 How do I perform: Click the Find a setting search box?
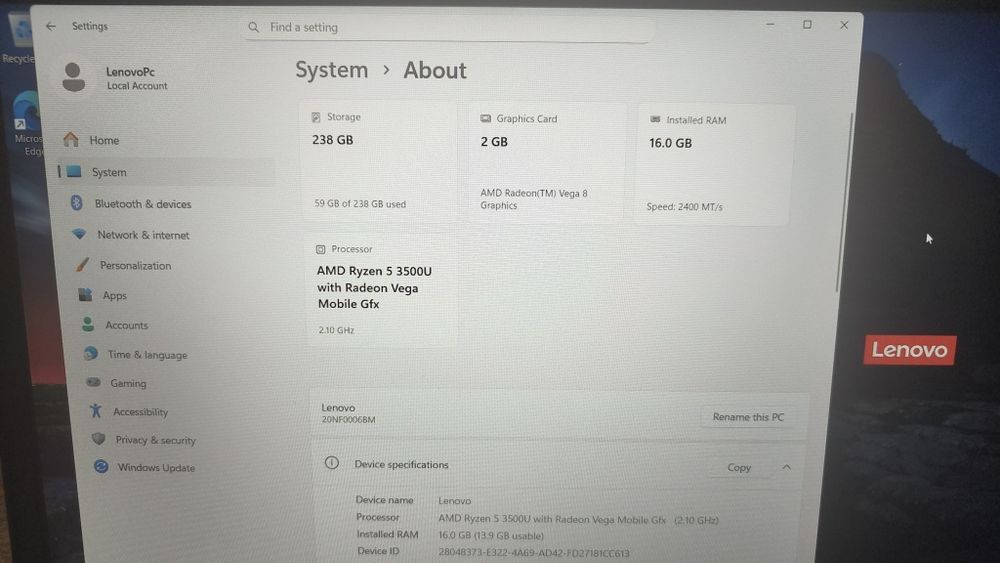click(x=448, y=28)
